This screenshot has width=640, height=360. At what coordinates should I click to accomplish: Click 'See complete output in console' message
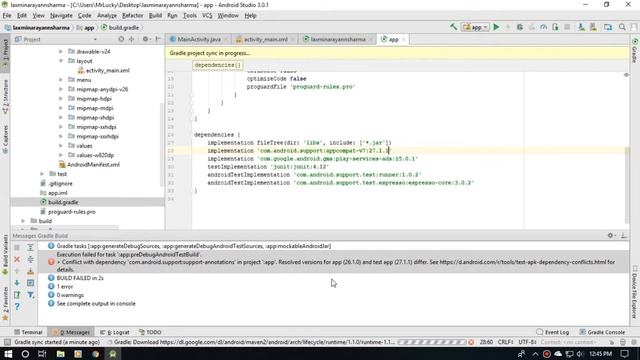pyautogui.click(x=96, y=303)
